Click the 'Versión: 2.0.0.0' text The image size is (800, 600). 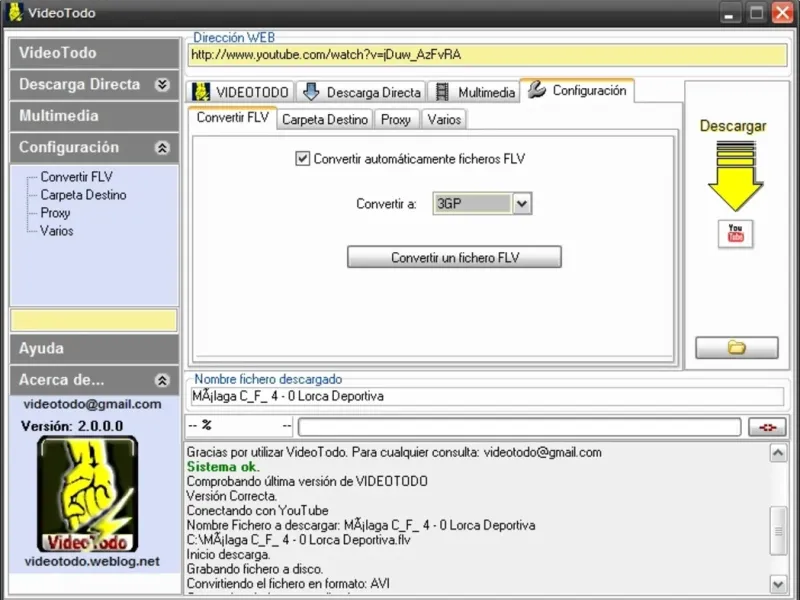click(72, 427)
